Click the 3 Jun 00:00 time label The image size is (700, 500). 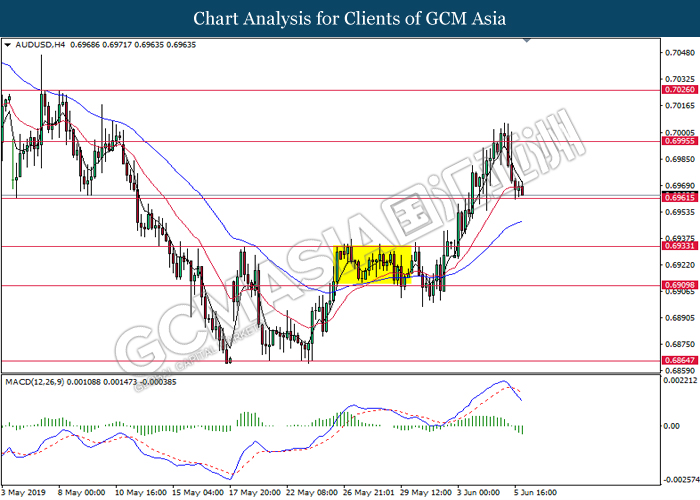coord(481,492)
